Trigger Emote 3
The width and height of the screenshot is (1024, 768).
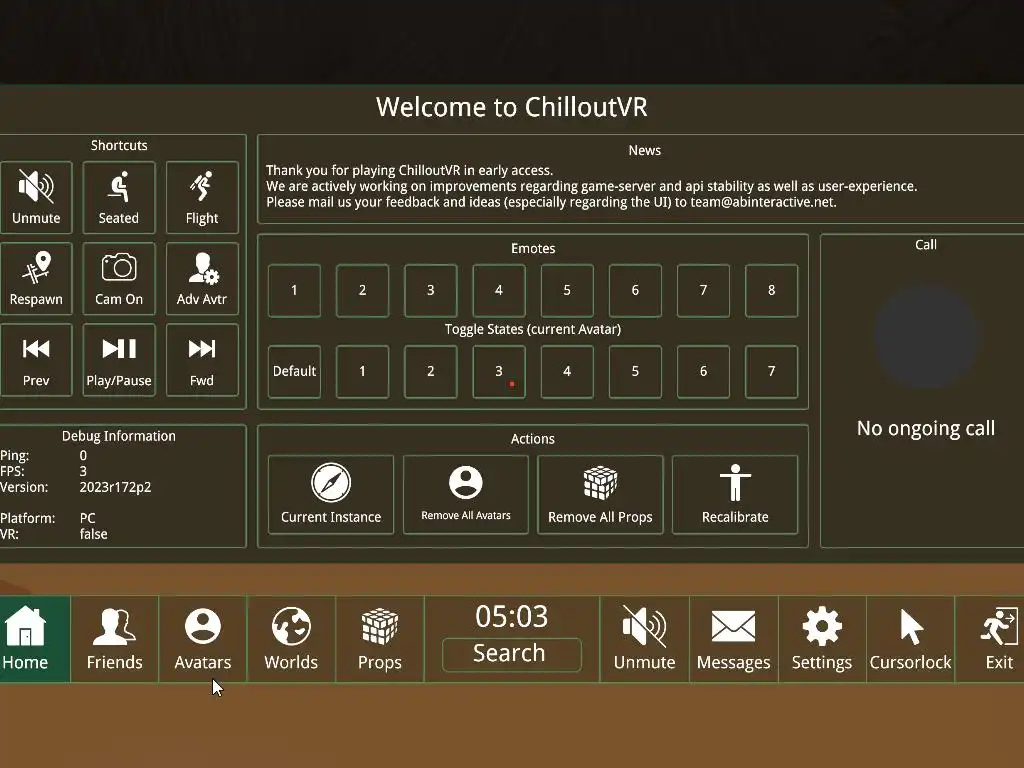(430, 291)
